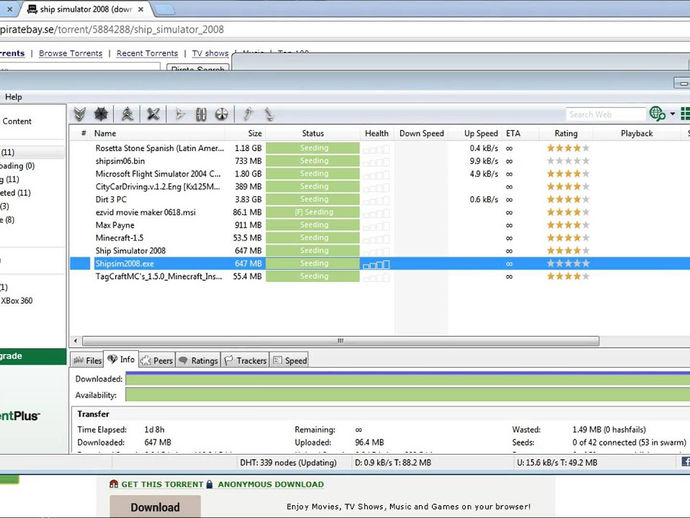Image resolution: width=690 pixels, height=518 pixels.
Task: Select the TagCraftMC's Minecraft installer torrent
Action: [x=379, y=276]
